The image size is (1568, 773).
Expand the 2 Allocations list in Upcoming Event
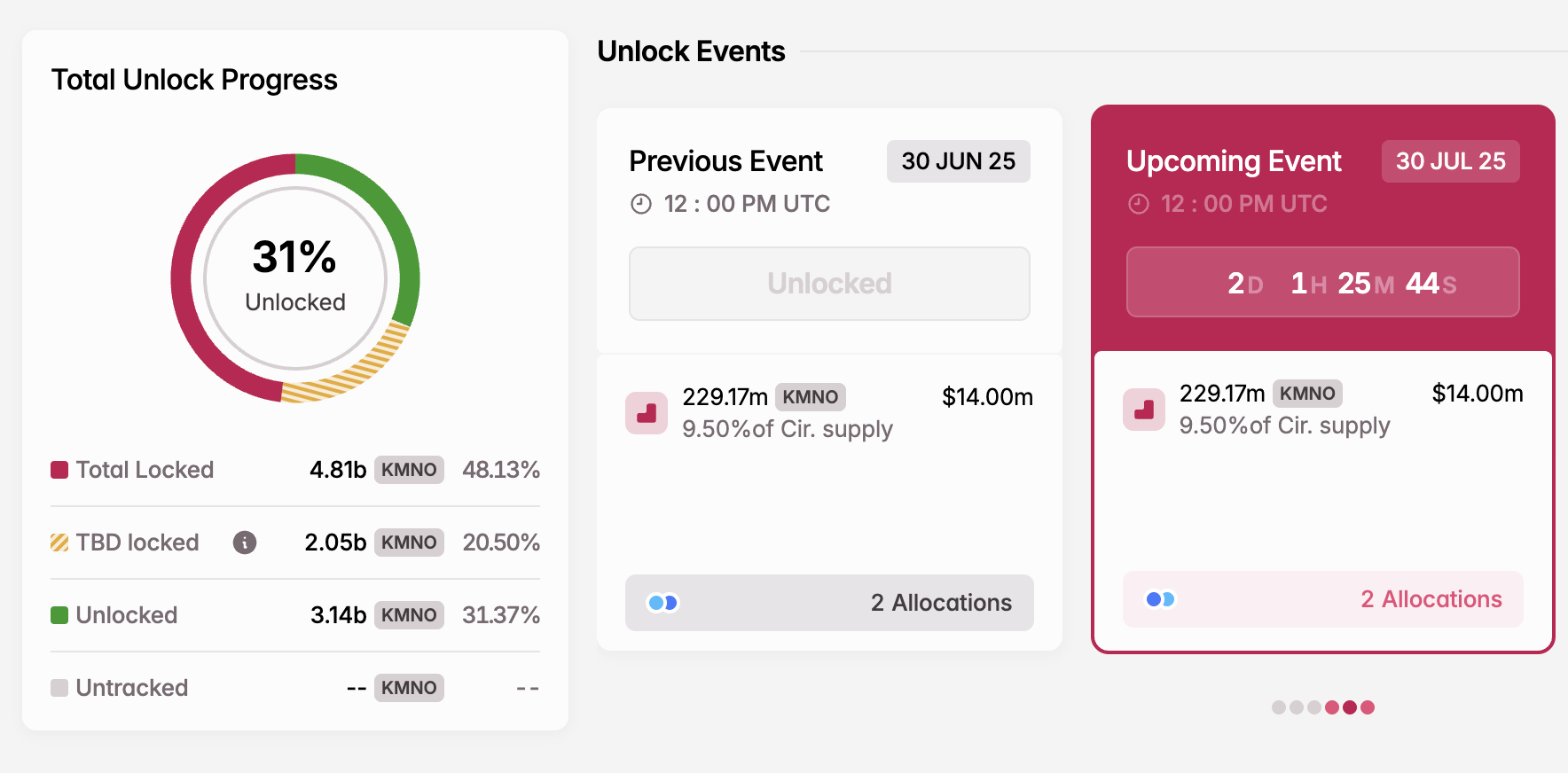click(x=1322, y=598)
